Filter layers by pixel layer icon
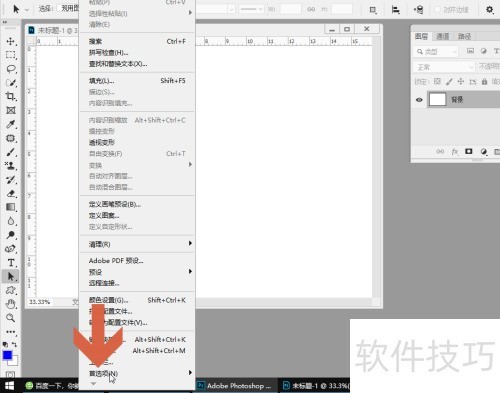This screenshot has height=393, width=500. click(470, 51)
